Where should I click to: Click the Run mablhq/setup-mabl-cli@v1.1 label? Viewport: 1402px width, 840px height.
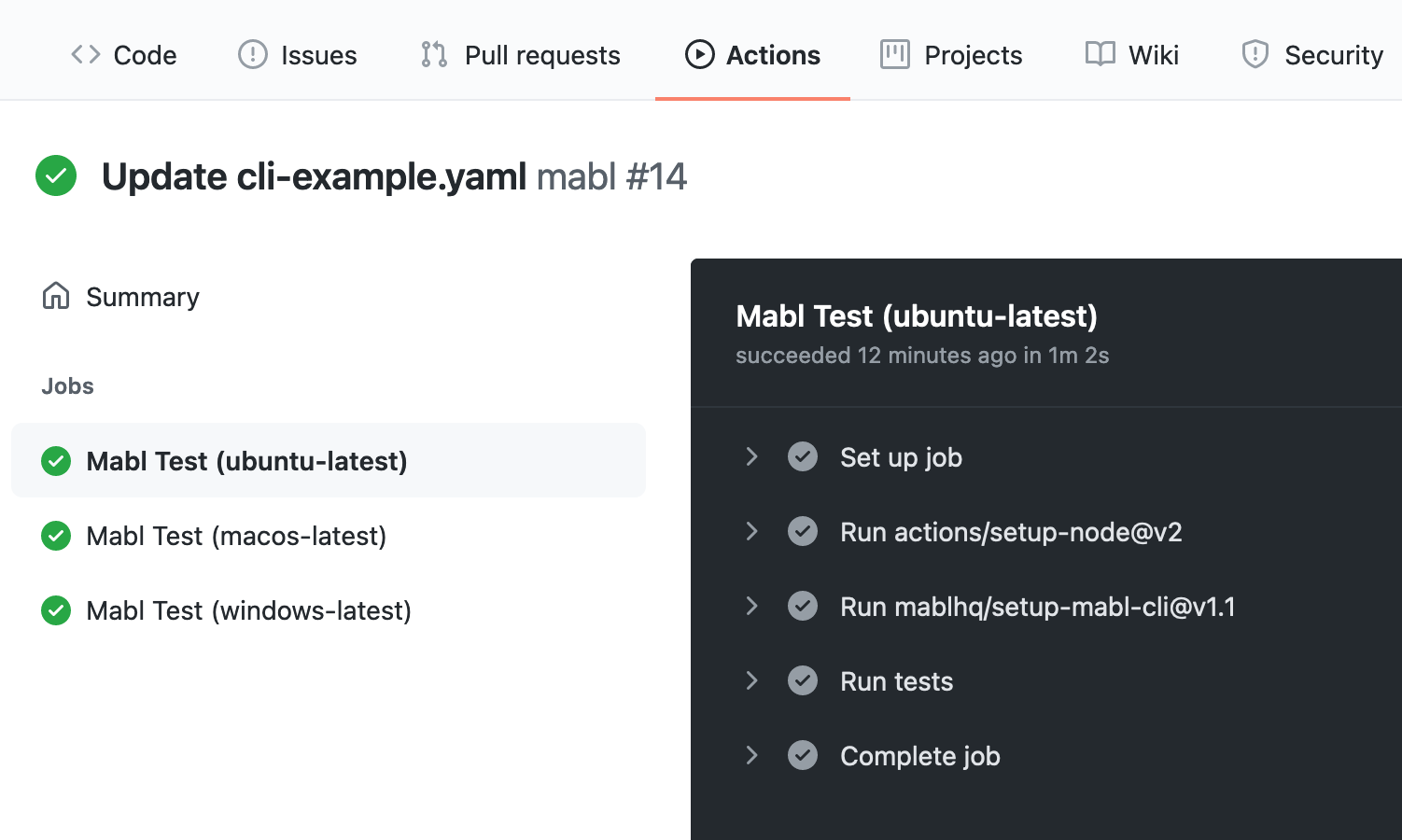1038,607
